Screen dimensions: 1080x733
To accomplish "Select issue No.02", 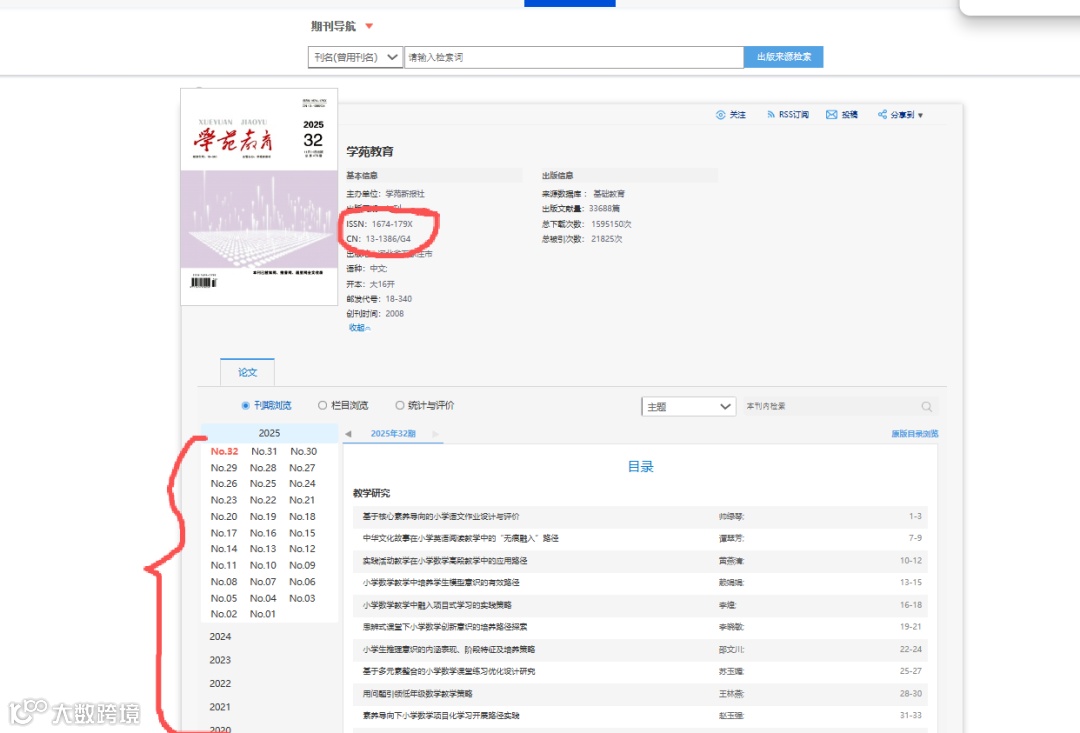I will [224, 614].
